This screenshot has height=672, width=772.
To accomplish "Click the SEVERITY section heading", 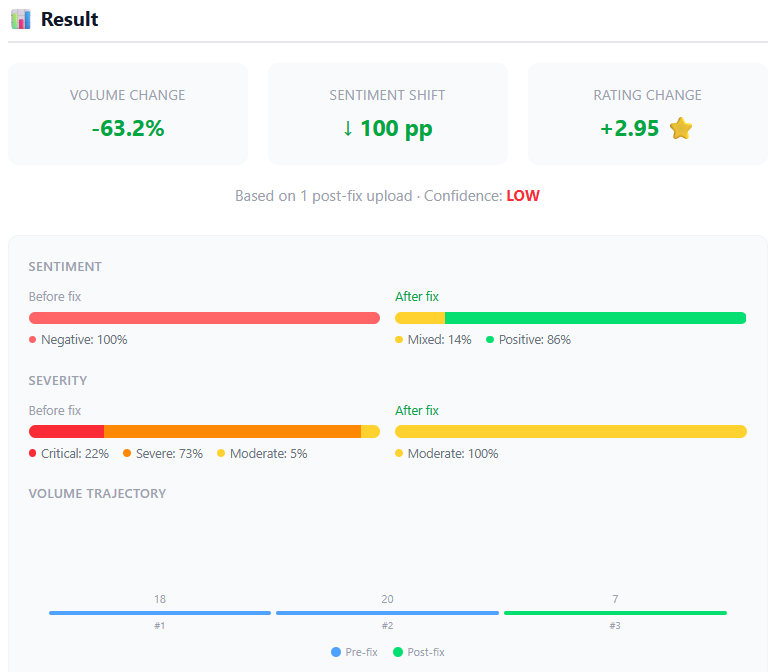I will pos(58,381).
